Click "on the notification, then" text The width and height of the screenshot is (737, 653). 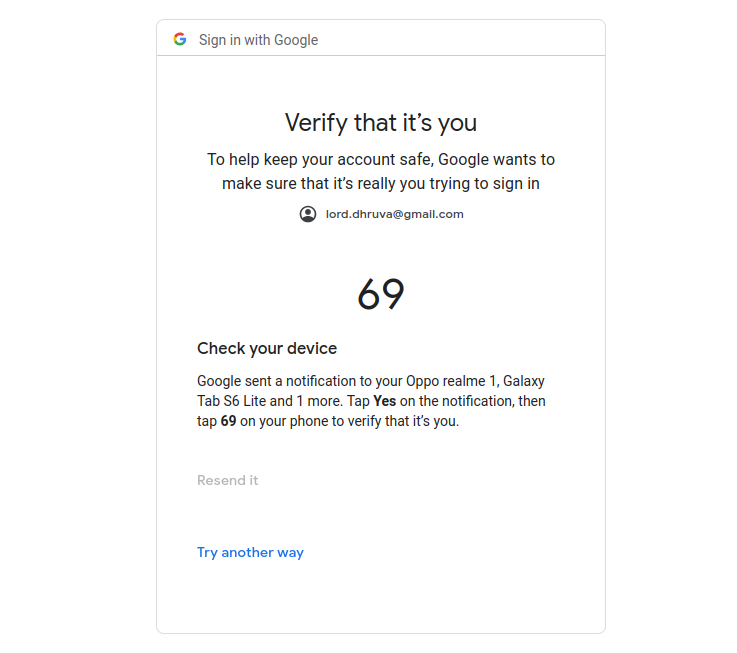click(473, 401)
